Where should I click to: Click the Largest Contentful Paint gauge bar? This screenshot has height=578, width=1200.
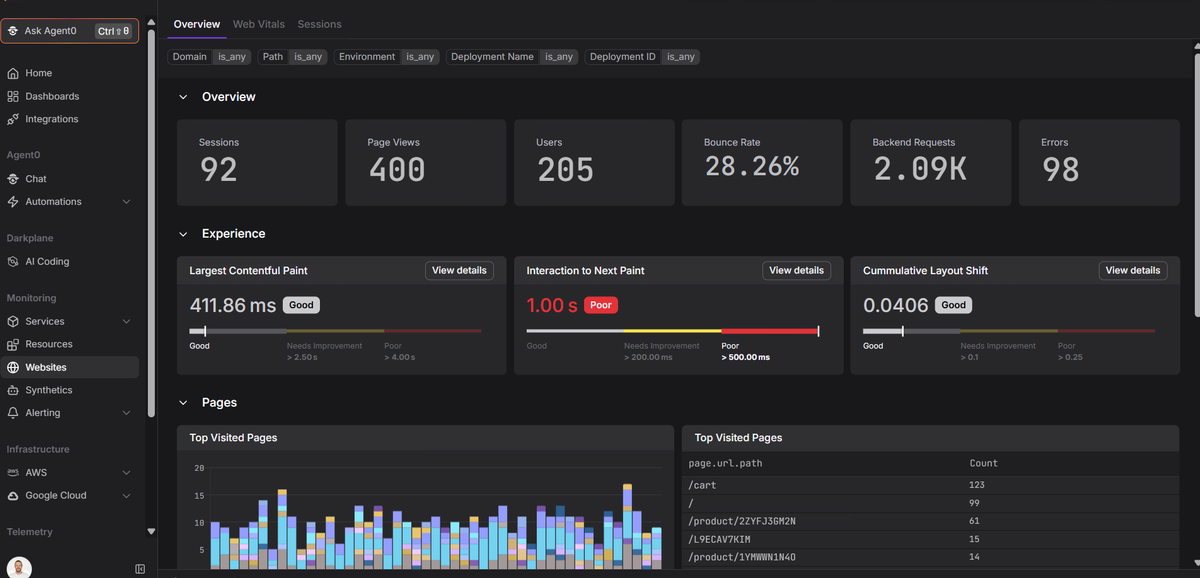tap(335, 331)
